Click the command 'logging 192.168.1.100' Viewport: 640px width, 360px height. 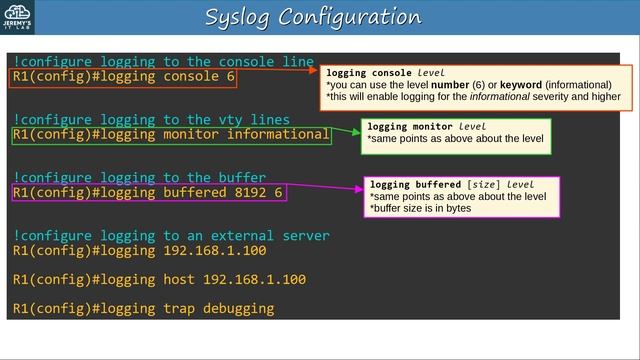tap(140, 251)
